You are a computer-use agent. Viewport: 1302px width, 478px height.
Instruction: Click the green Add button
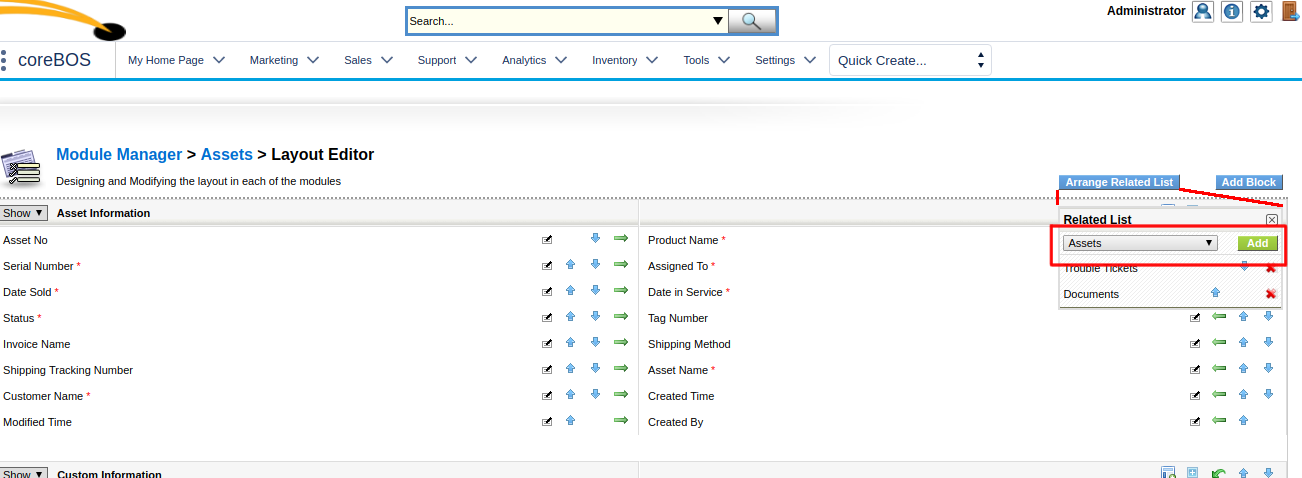tap(1257, 243)
